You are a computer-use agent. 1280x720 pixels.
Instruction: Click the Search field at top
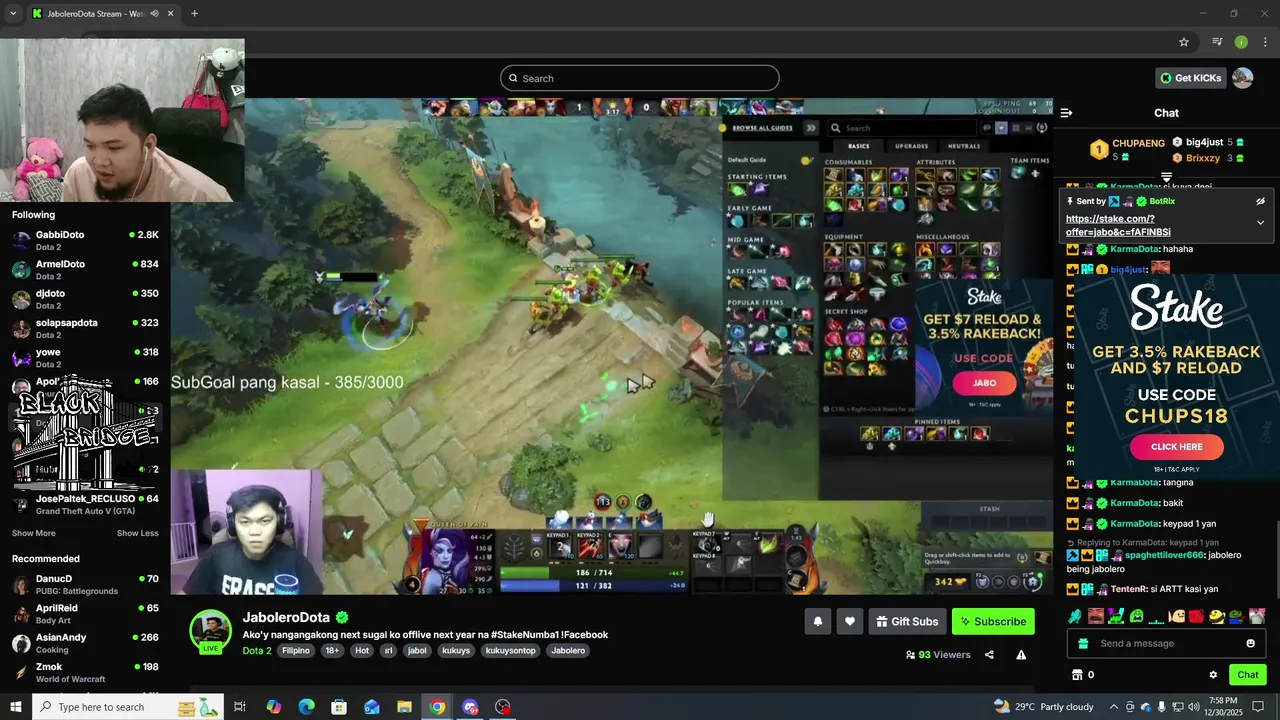click(x=640, y=78)
